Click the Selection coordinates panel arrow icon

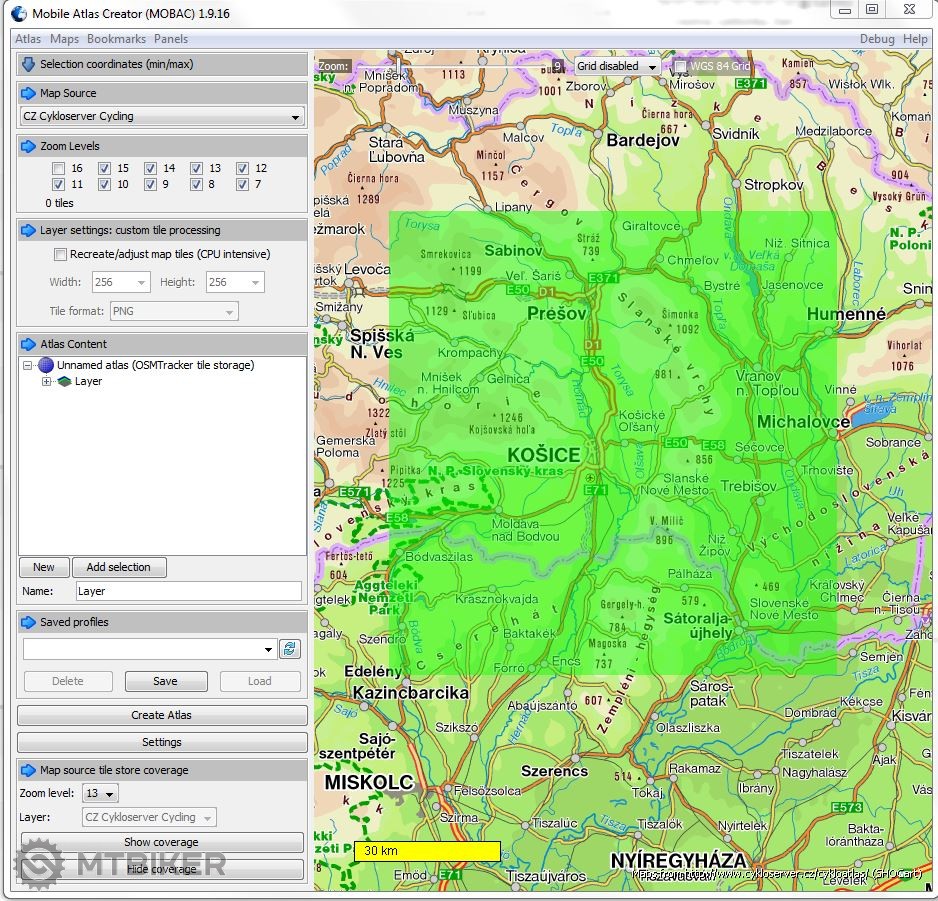coord(28,64)
